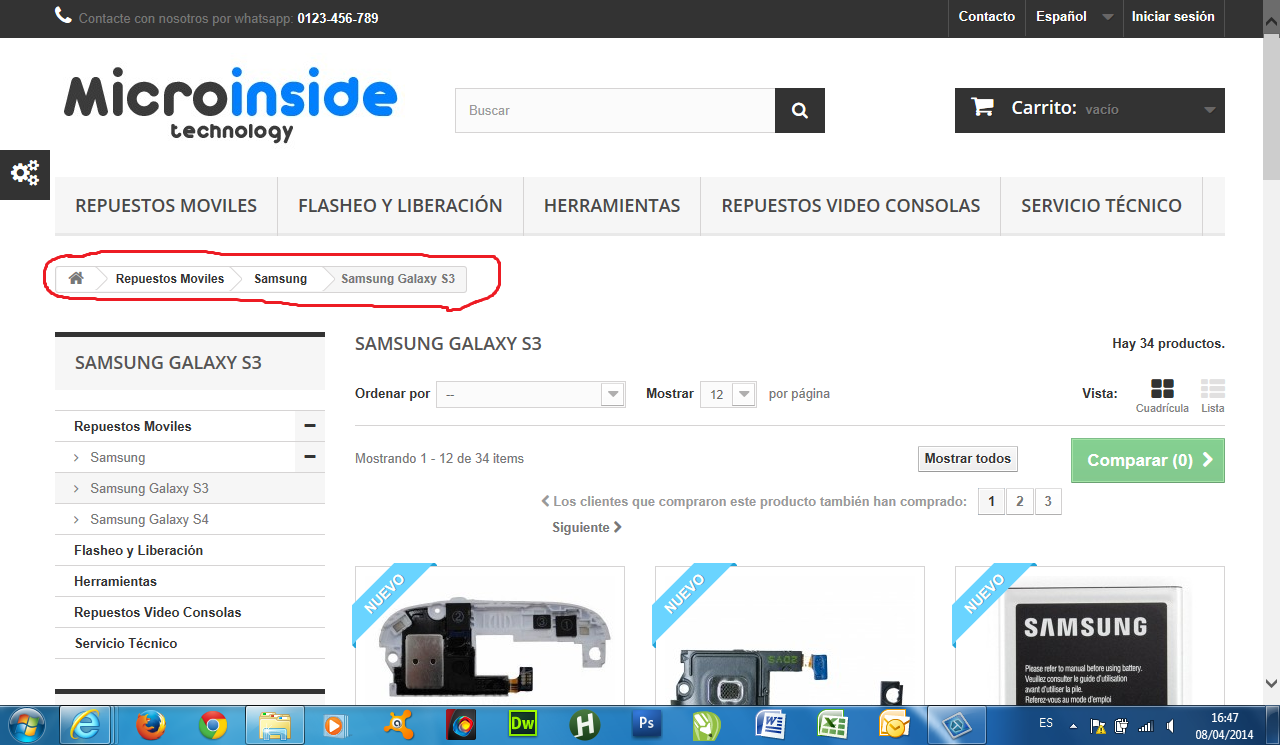This screenshot has height=745, width=1280.
Task: Open Microsoft Excel from the taskbar
Action: tap(833, 724)
